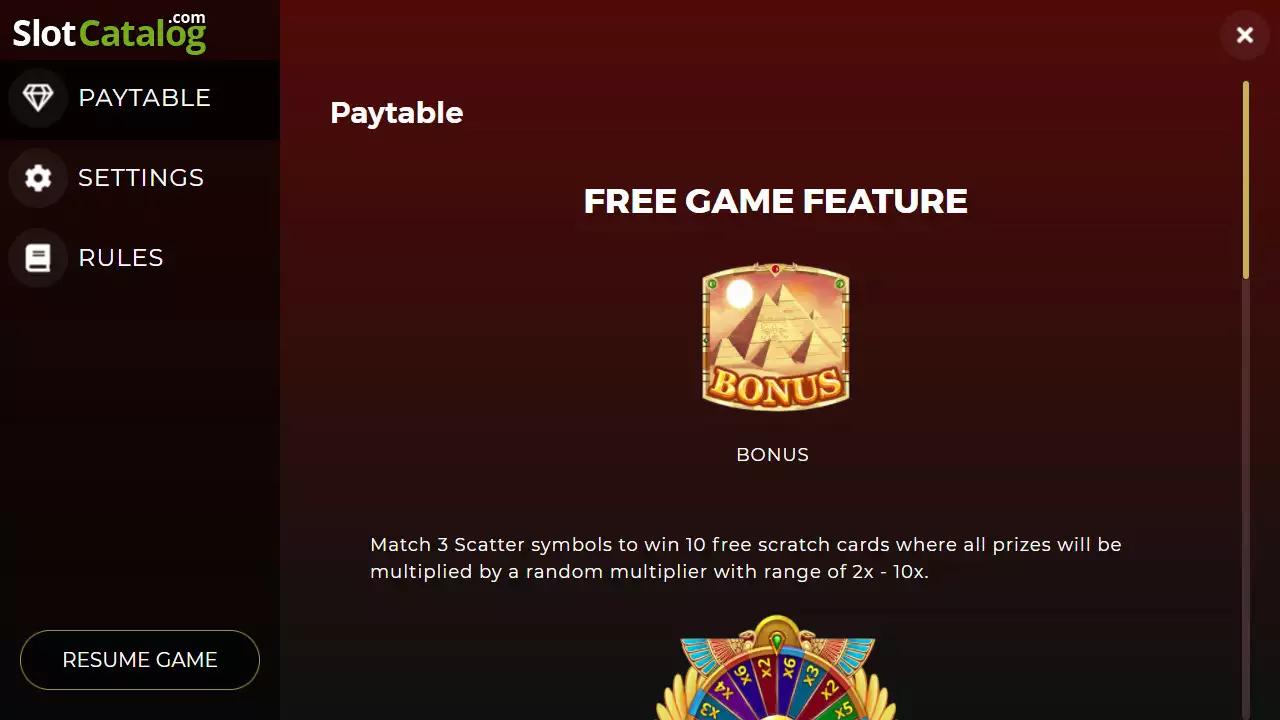
Task: Click the multiplier wheel graphic
Action: 776,668
